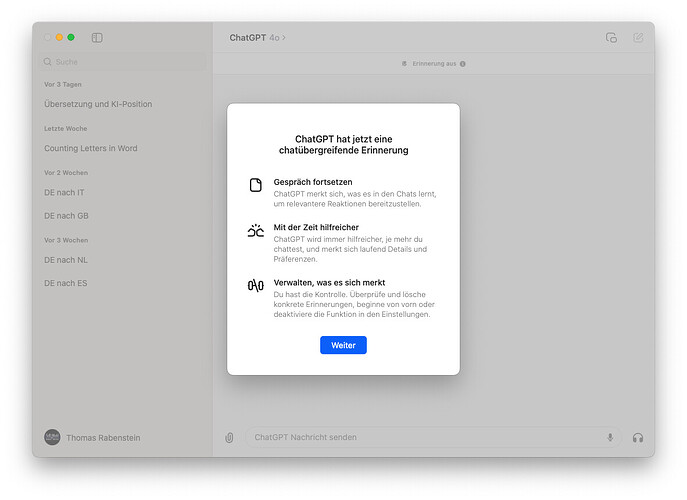The height and width of the screenshot is (500, 687).
Task: Click into the Suche search field
Action: click(x=125, y=62)
